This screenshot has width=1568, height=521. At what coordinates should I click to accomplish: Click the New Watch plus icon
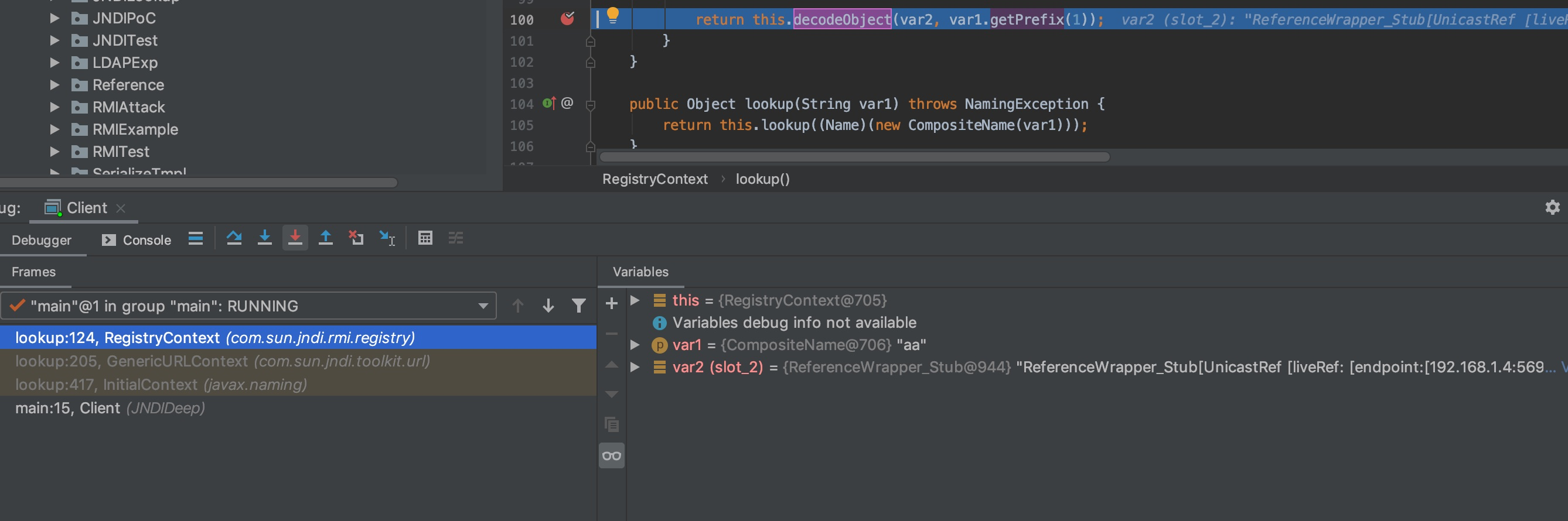coord(612,303)
